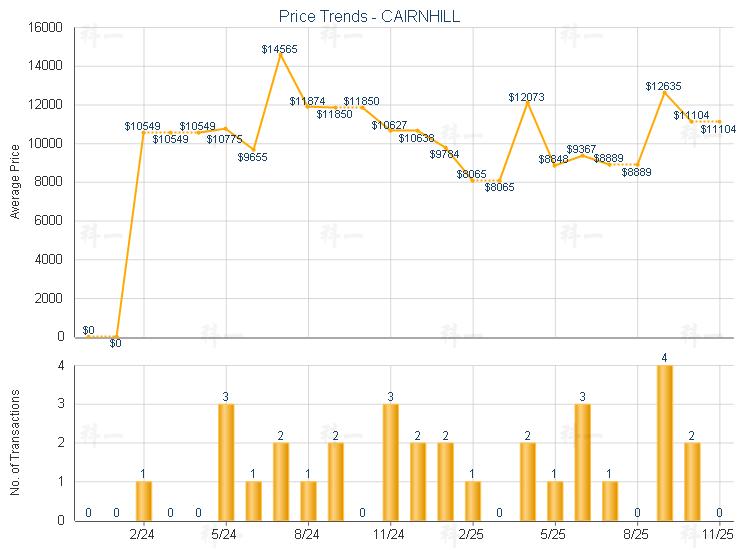Click the 11/25 x-axis date label

(718, 535)
